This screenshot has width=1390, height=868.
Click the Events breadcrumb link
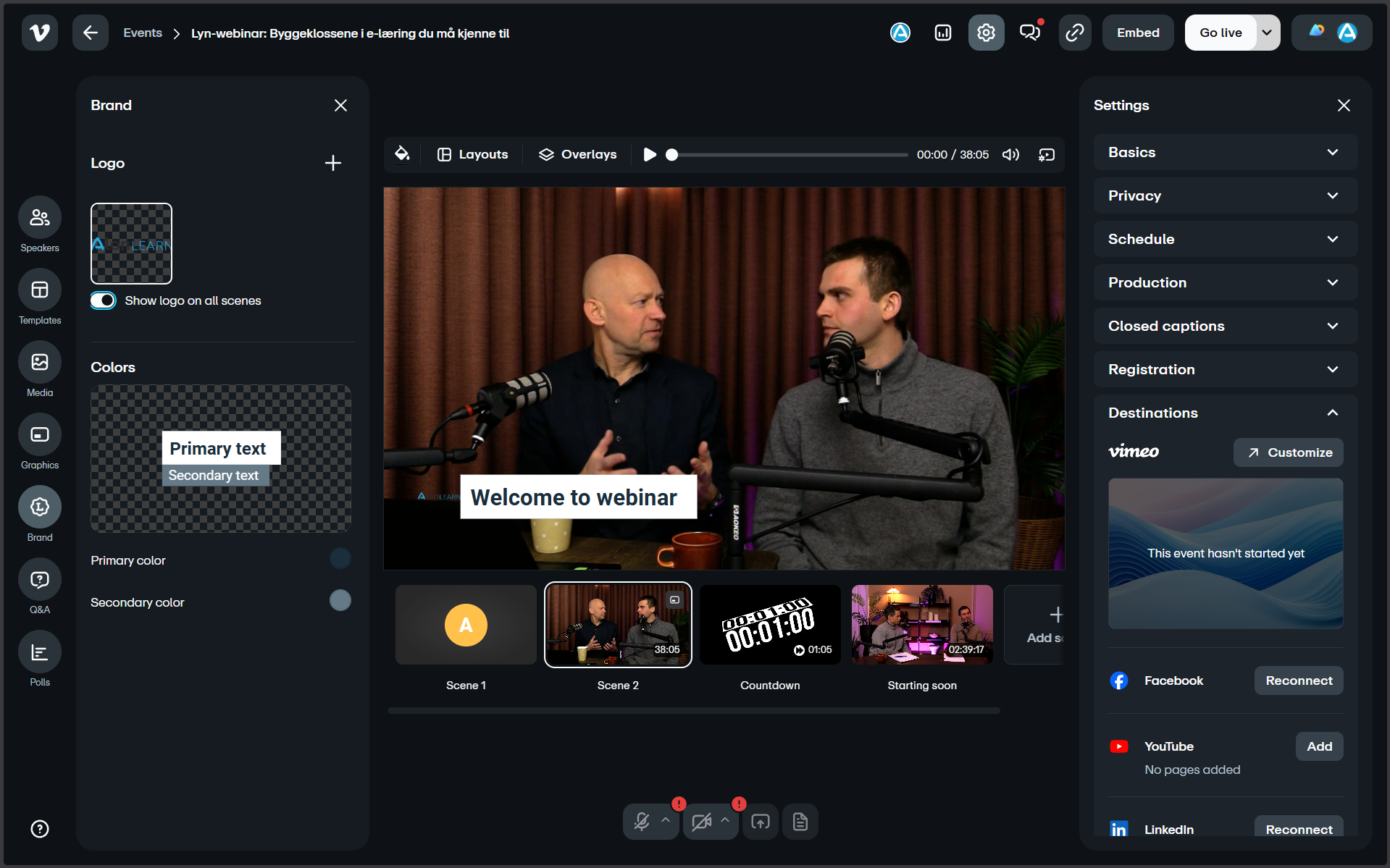click(x=143, y=33)
